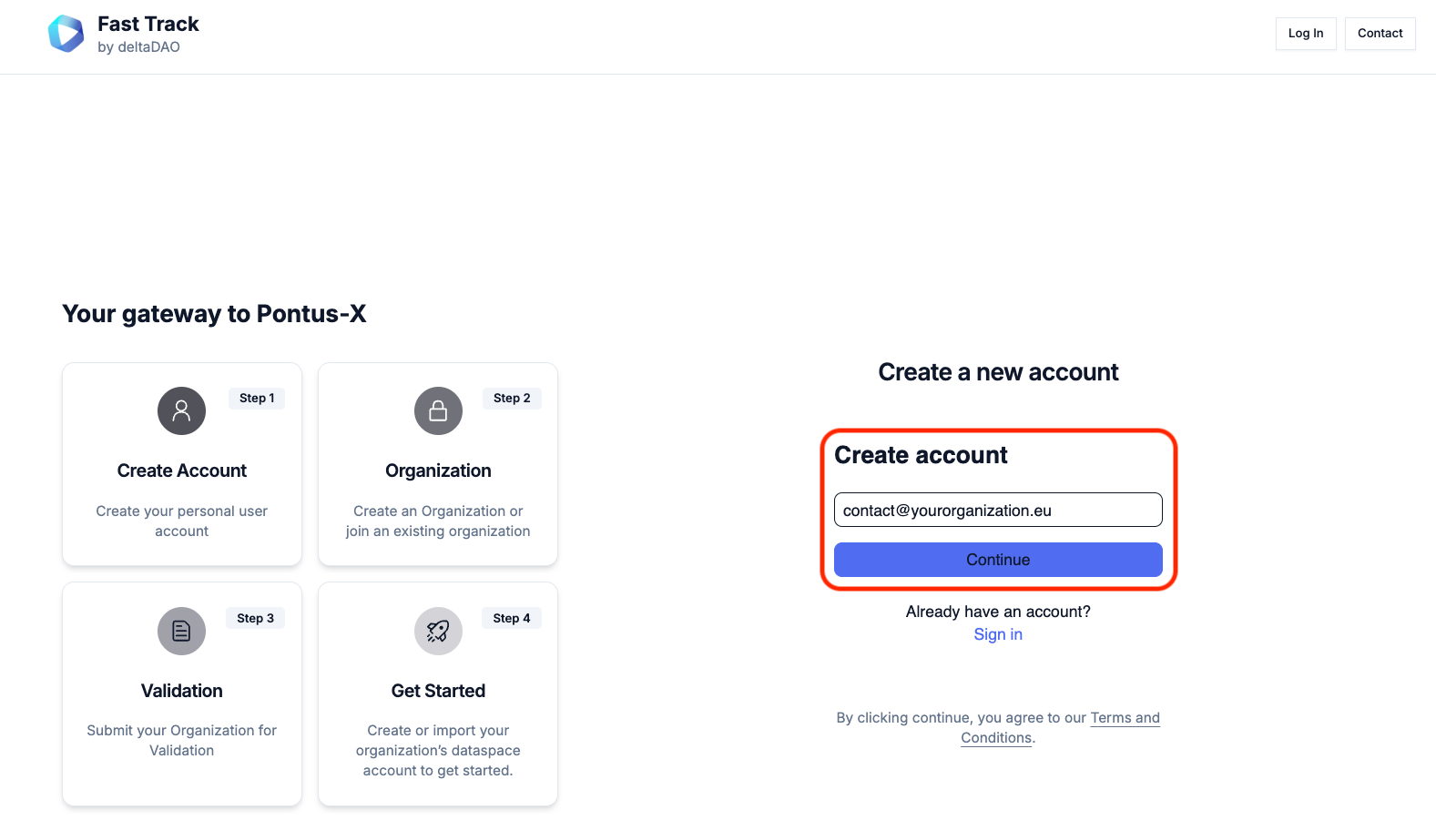Open the Terms and Conditions link

click(x=1125, y=718)
